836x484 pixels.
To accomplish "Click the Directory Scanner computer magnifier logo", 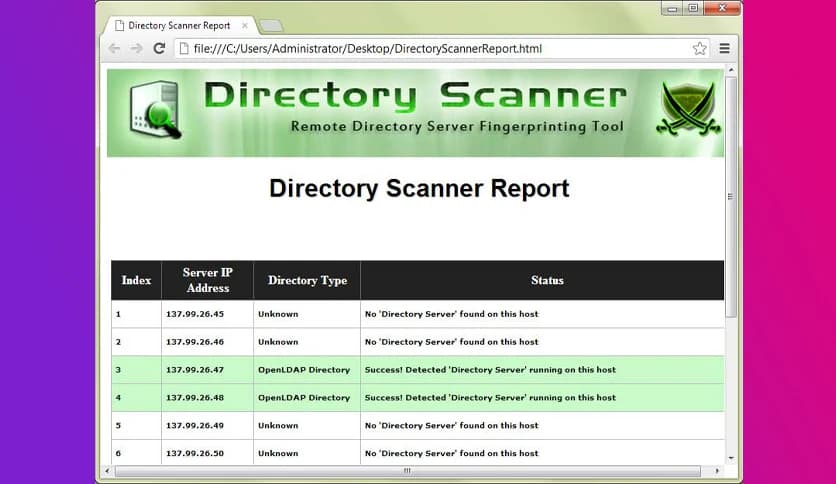I will pos(155,110).
